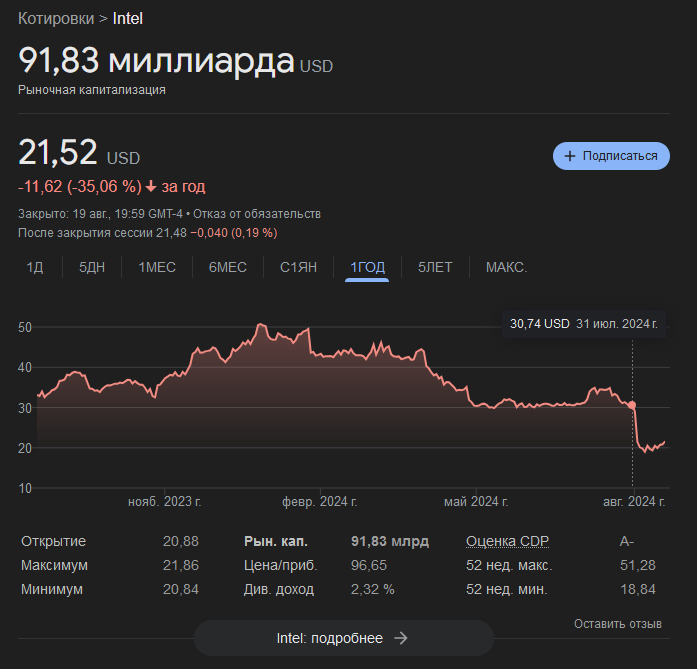The image size is (697, 669).
Task: Click the Рыночная капитализация caption
Action: (92, 90)
